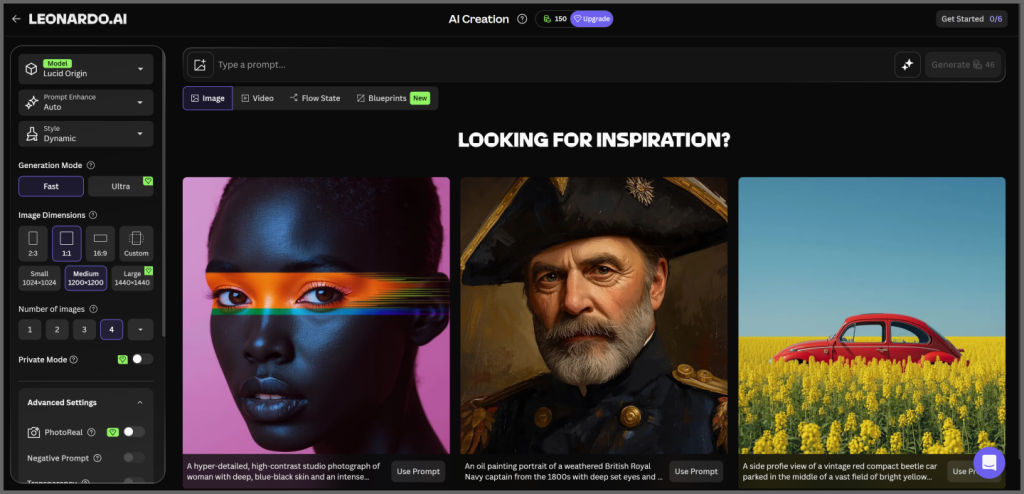The width and height of the screenshot is (1024, 494).
Task: Toggle the PhotoReal switch
Action: coord(134,432)
